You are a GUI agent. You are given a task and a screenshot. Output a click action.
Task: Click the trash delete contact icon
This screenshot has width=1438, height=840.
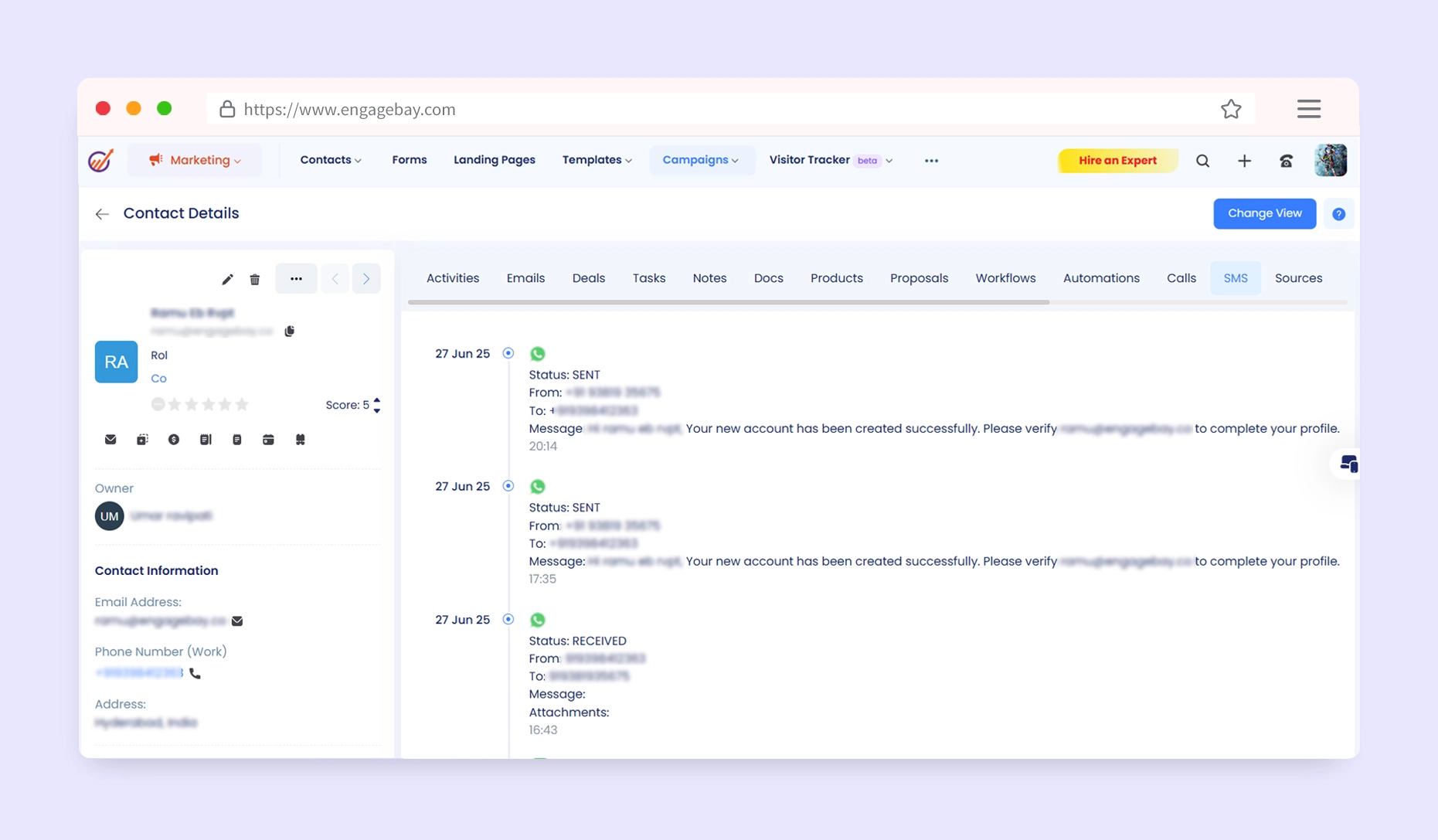(x=255, y=279)
